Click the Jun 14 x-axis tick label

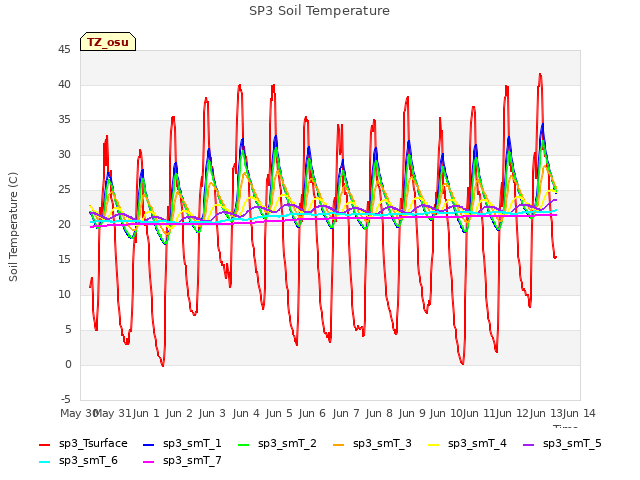click(x=579, y=413)
